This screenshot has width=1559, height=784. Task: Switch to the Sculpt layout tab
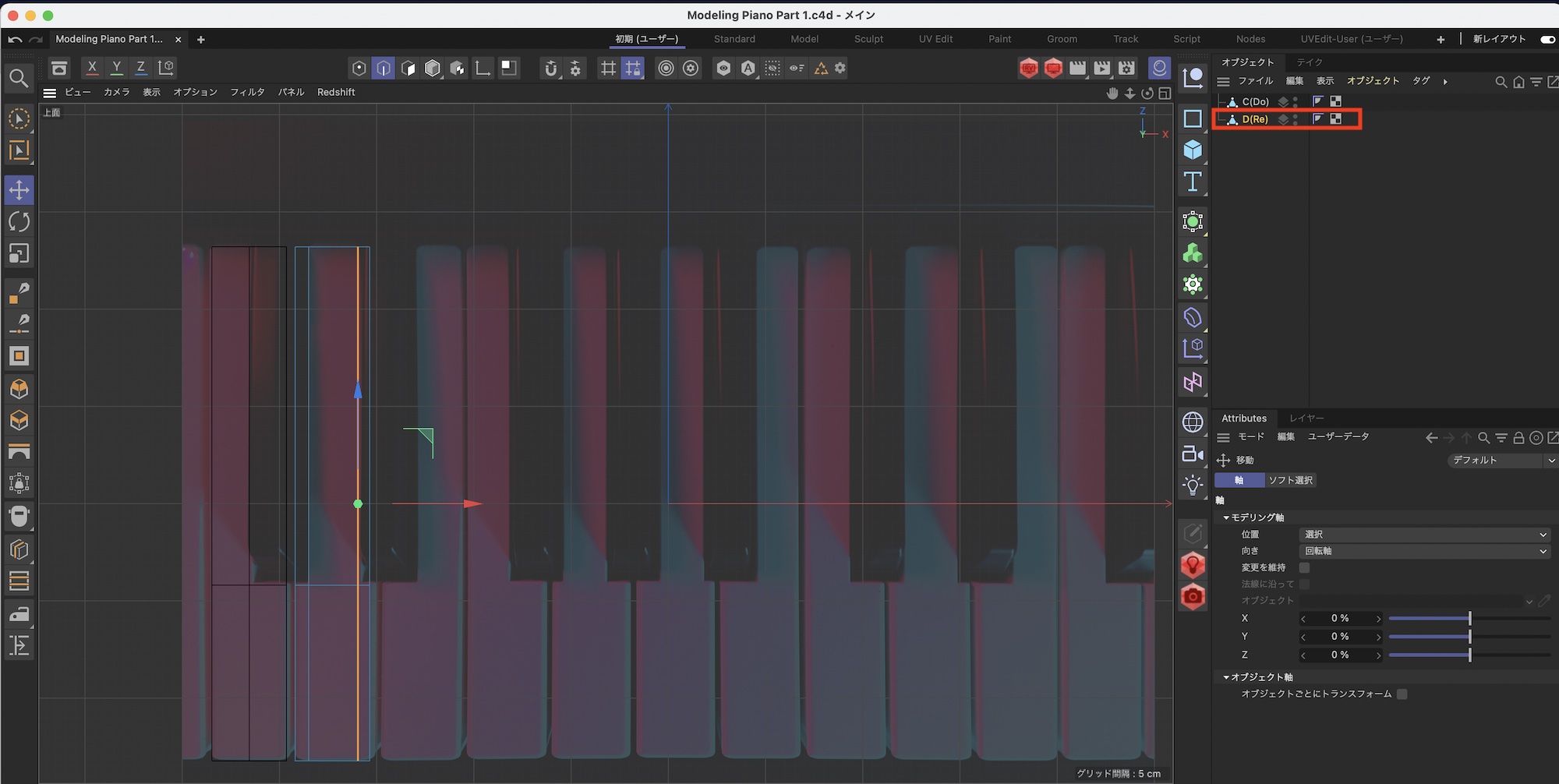868,39
